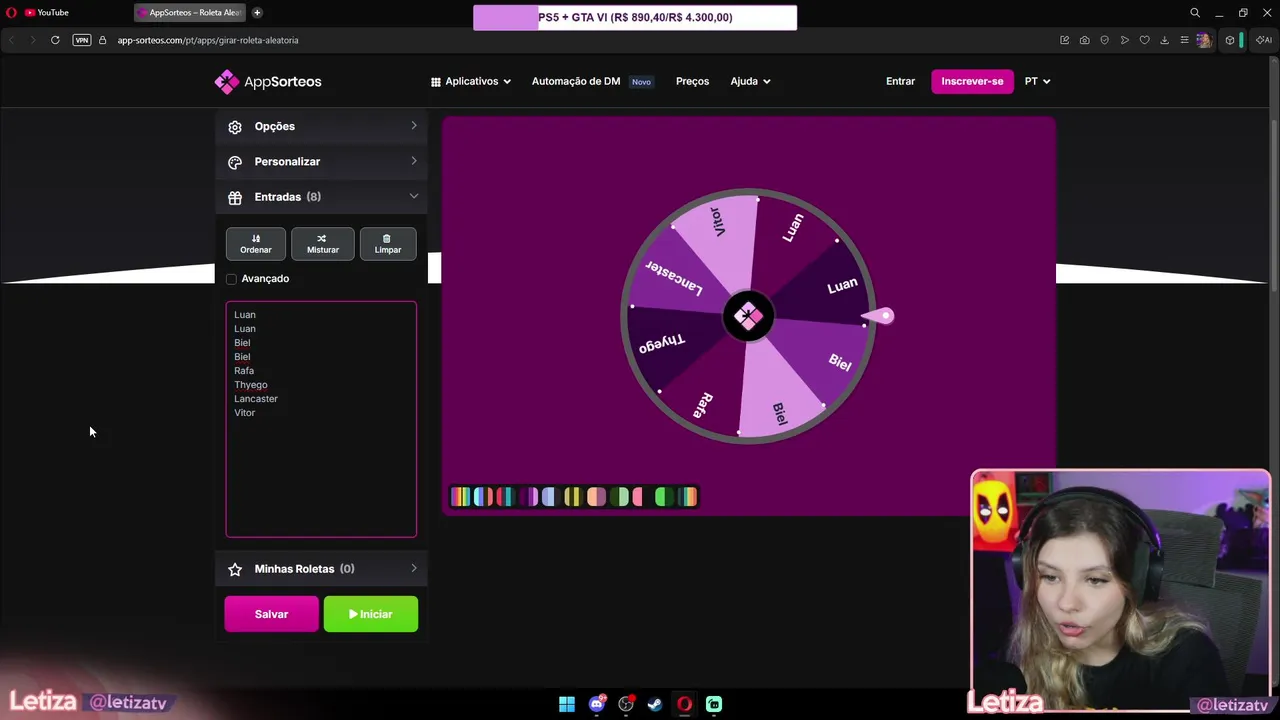Screen dimensions: 1280x720
Task: Click the browser profile avatar
Action: (1204, 40)
